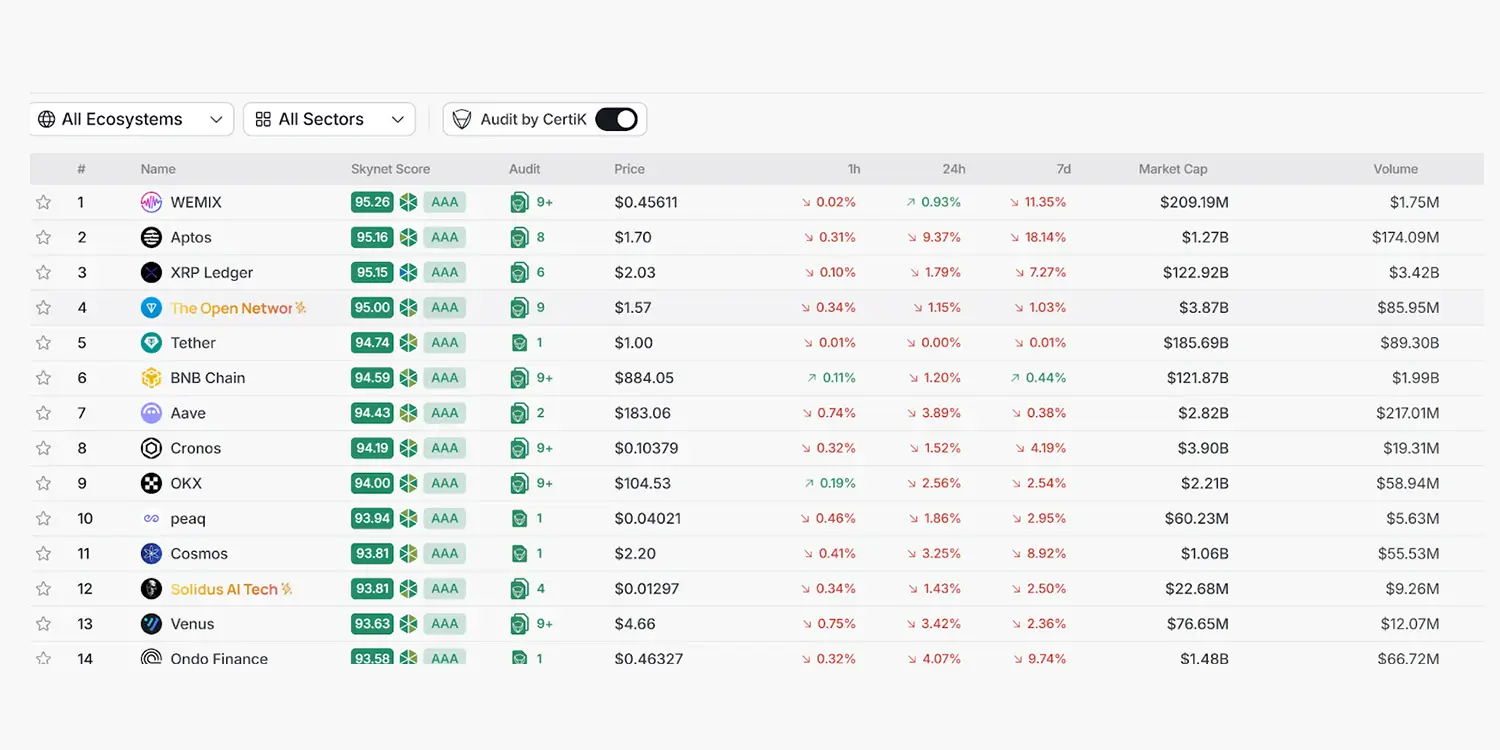Click the Skynet badge icon for Aave
1500x750 pixels.
(408, 413)
